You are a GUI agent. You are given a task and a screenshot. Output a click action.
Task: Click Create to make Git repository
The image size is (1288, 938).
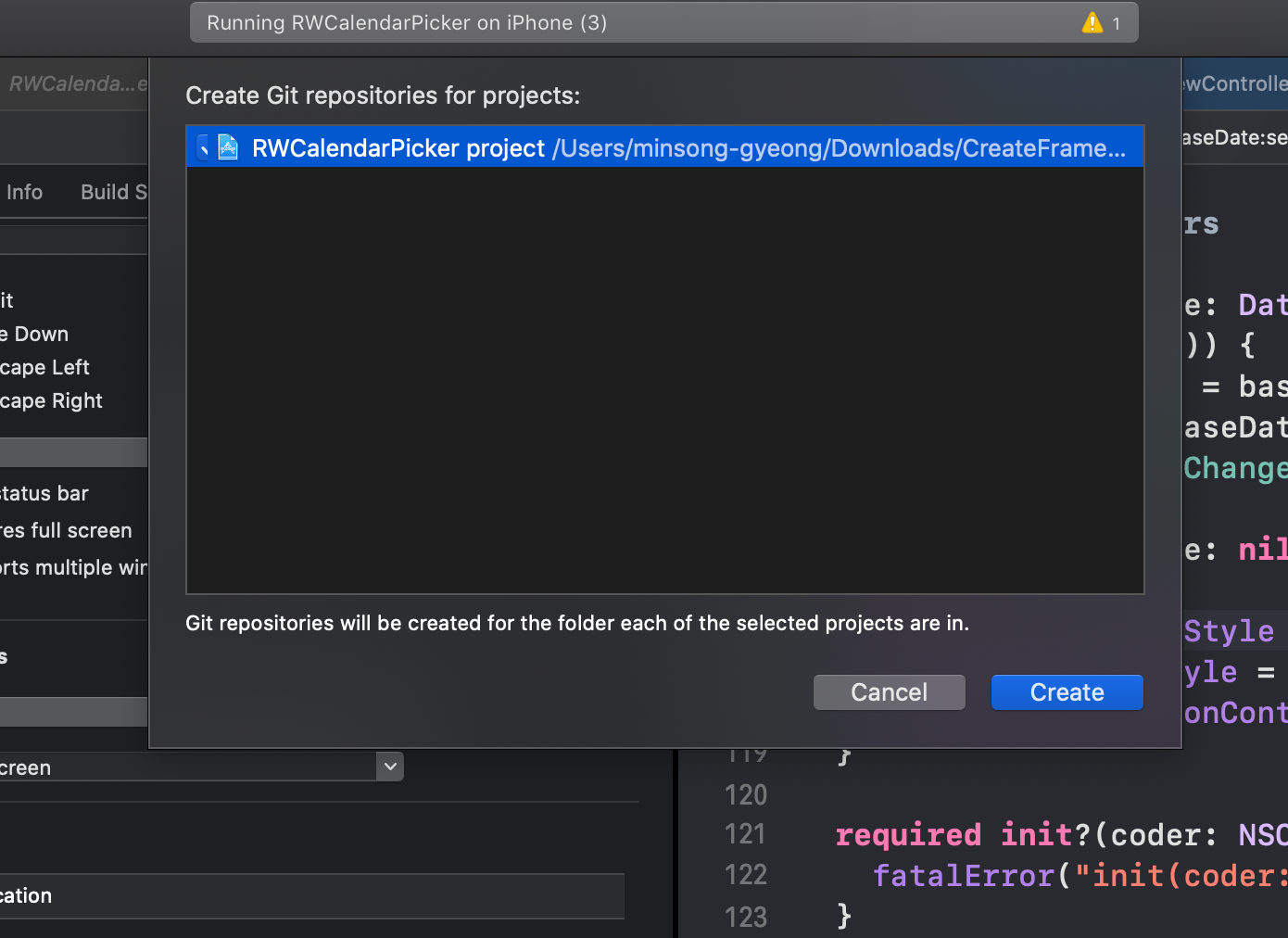tap(1067, 692)
